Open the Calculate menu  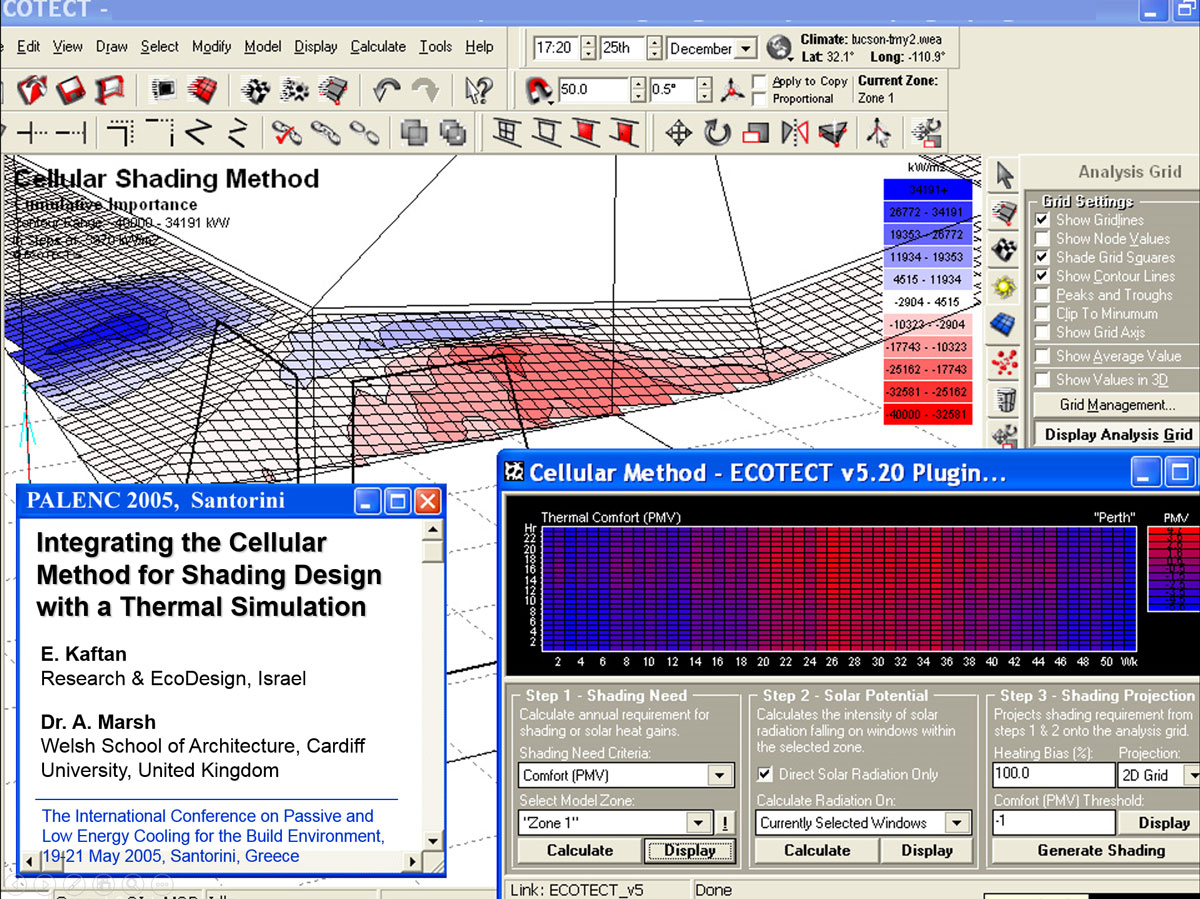378,46
